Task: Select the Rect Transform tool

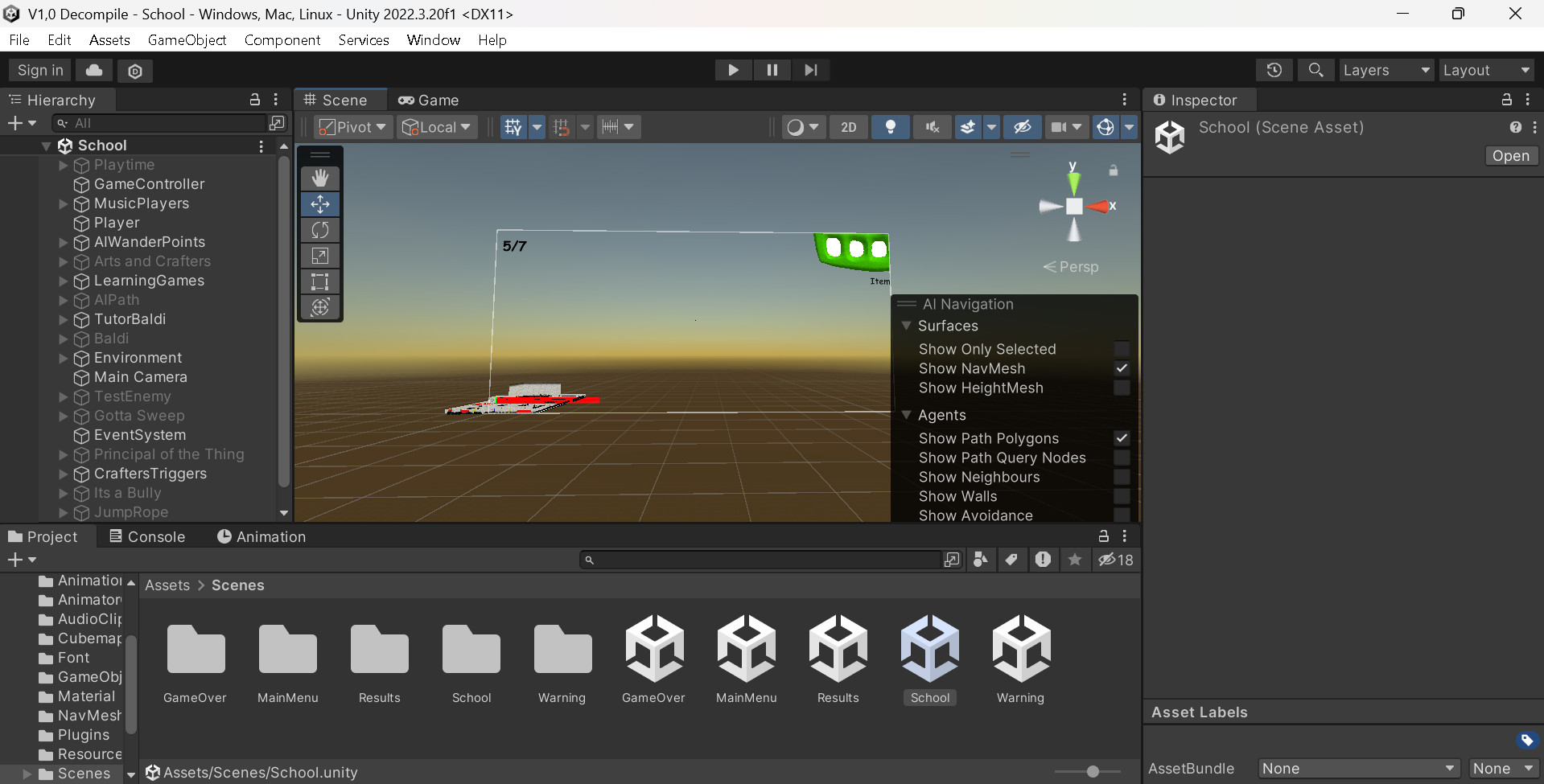Action: 319,281
